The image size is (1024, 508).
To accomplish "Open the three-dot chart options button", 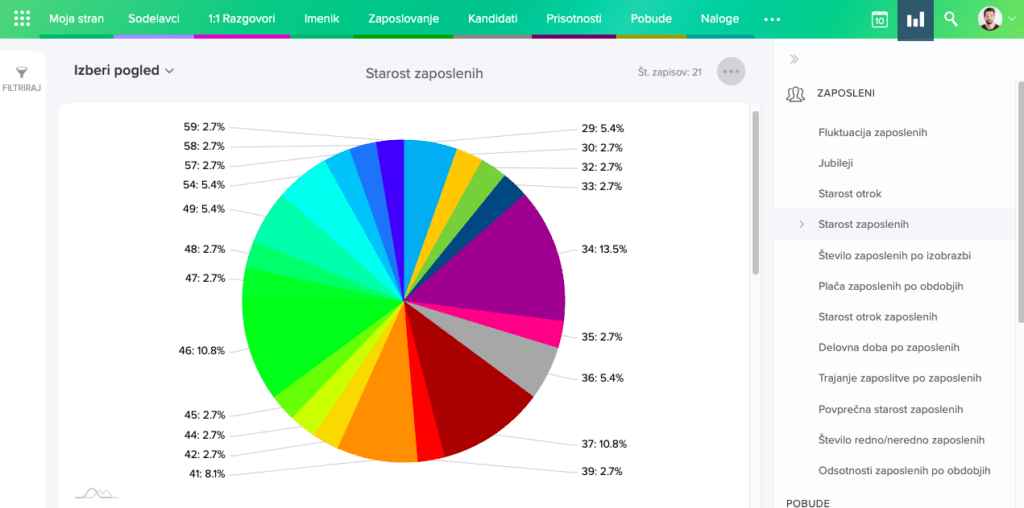I will click(731, 72).
